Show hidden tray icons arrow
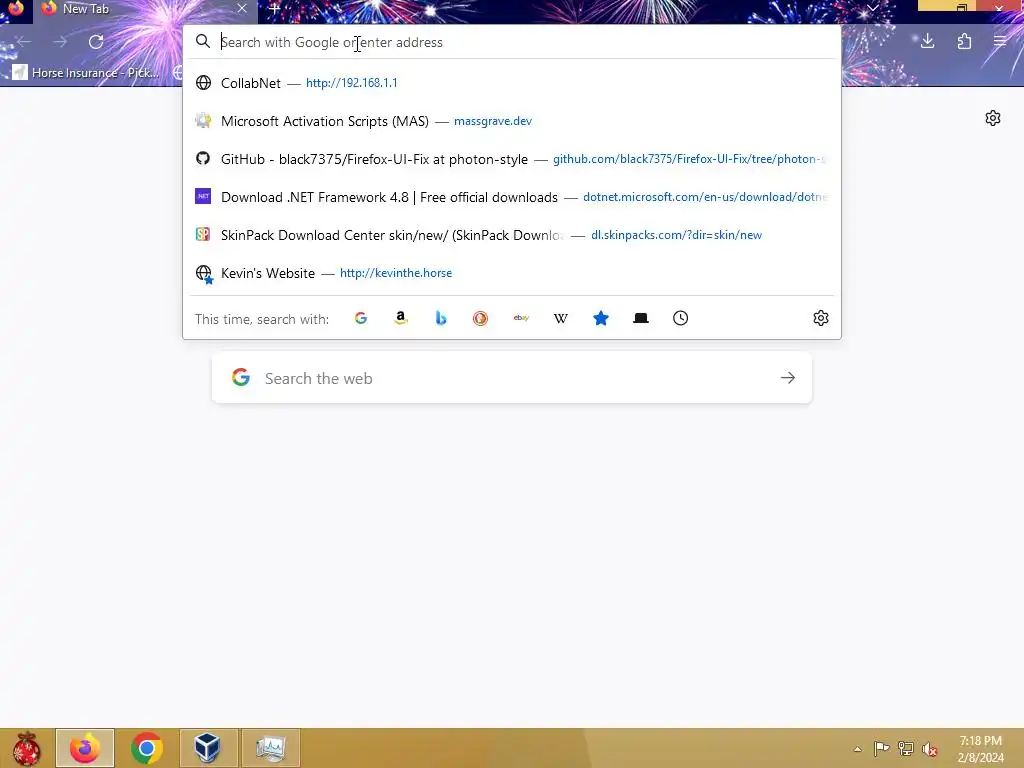Image resolution: width=1024 pixels, height=768 pixels. click(x=857, y=749)
